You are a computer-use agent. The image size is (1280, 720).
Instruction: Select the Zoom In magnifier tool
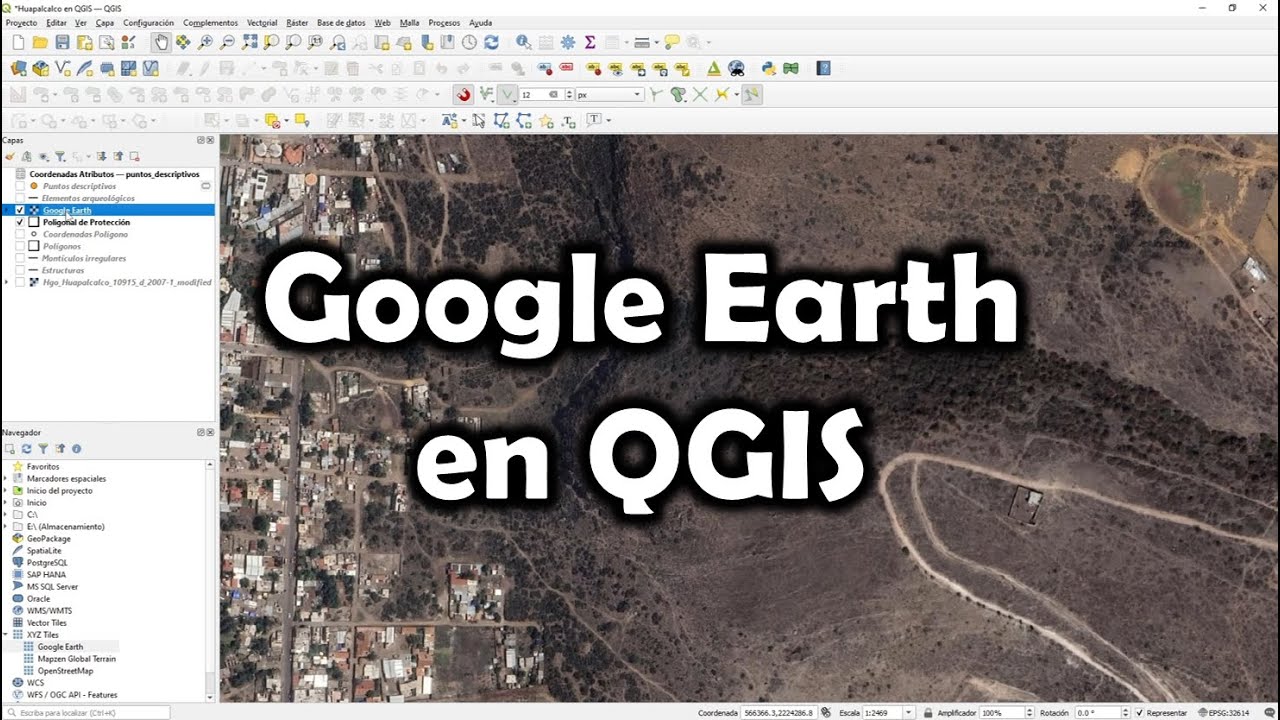coord(205,42)
